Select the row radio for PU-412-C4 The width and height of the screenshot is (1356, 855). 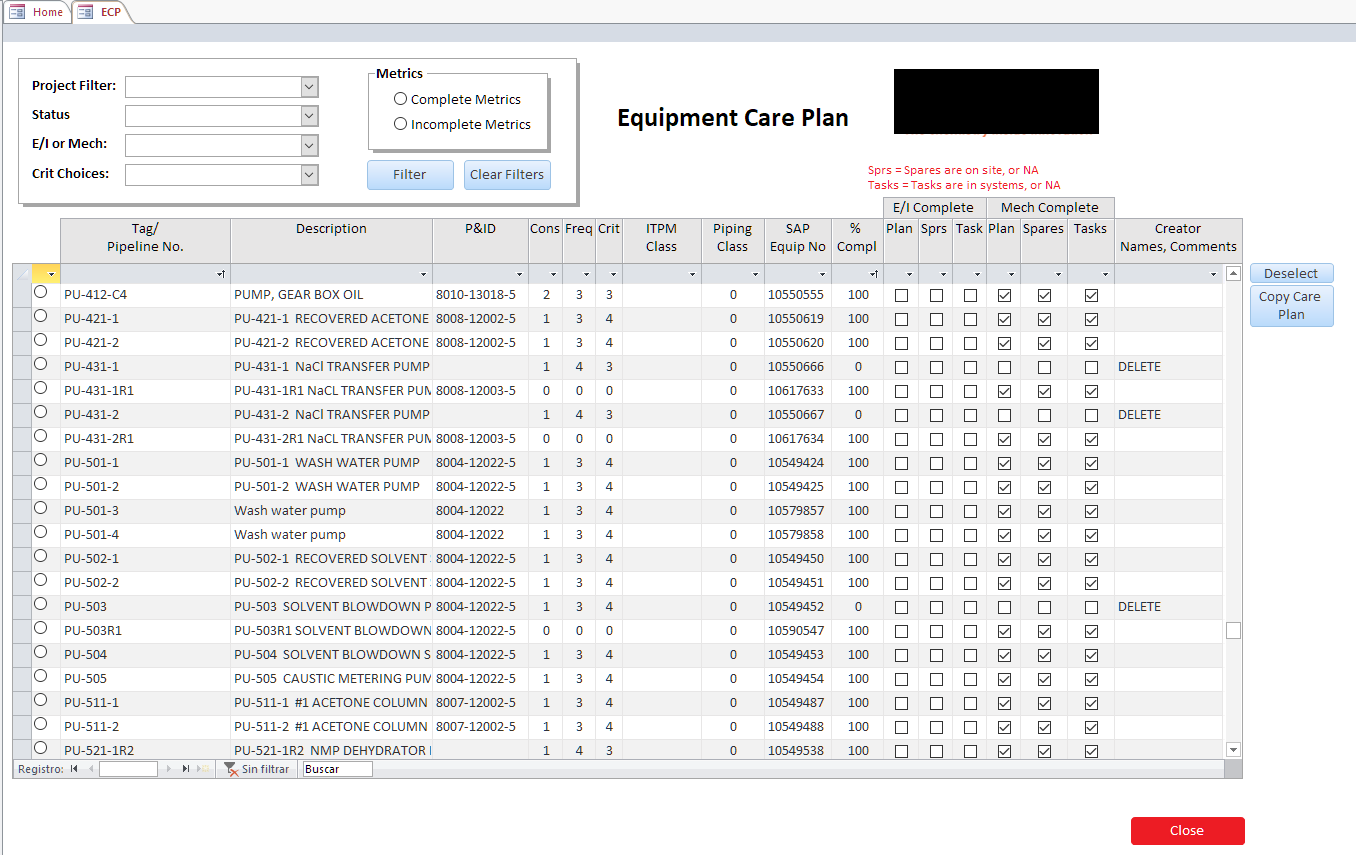click(40, 292)
